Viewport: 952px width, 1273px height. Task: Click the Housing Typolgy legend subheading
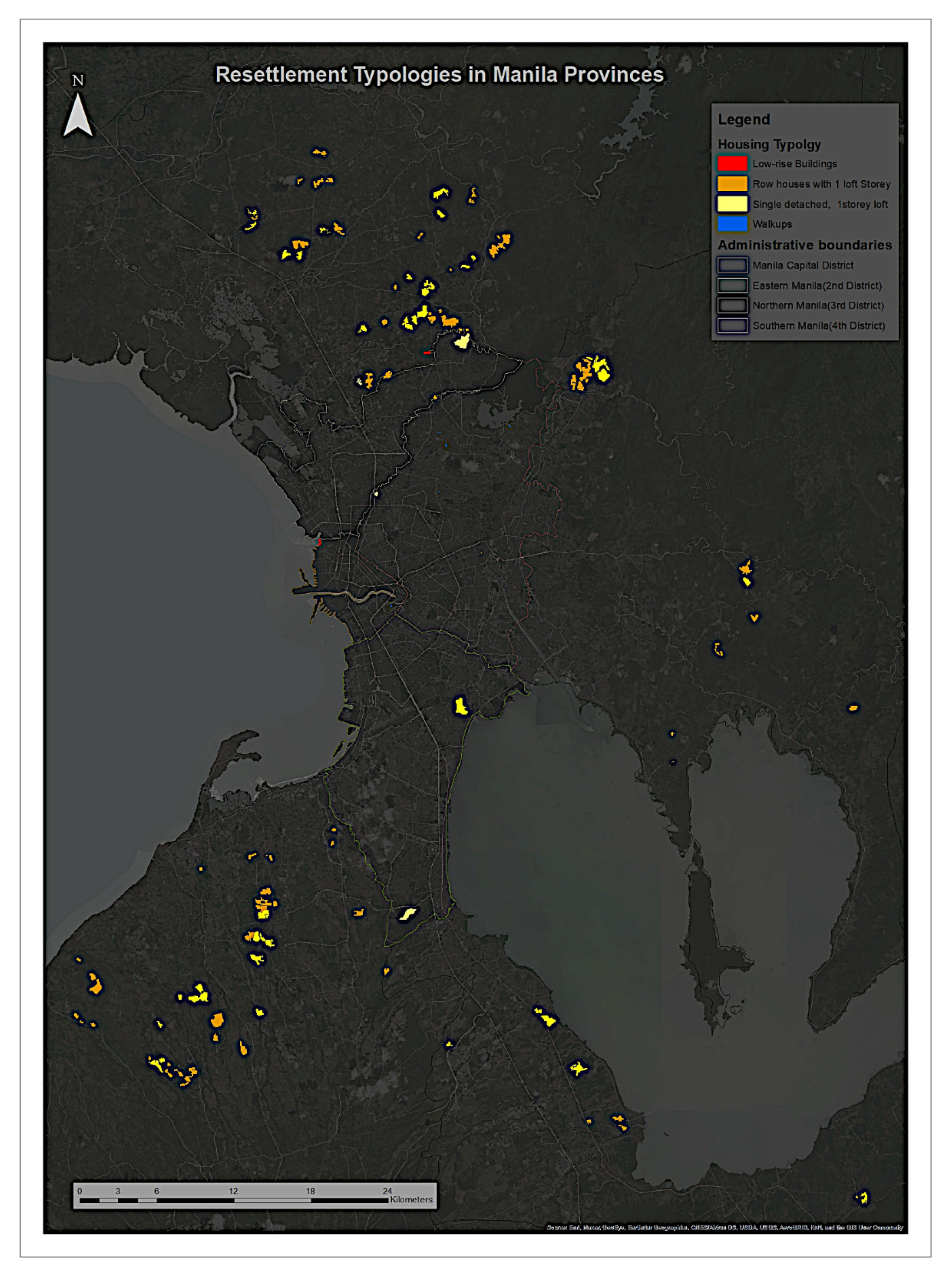769,144
